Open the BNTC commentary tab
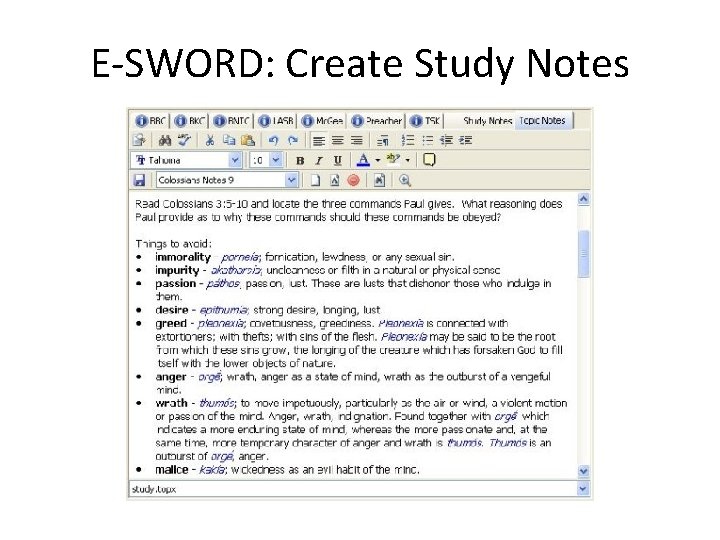 tap(231, 121)
